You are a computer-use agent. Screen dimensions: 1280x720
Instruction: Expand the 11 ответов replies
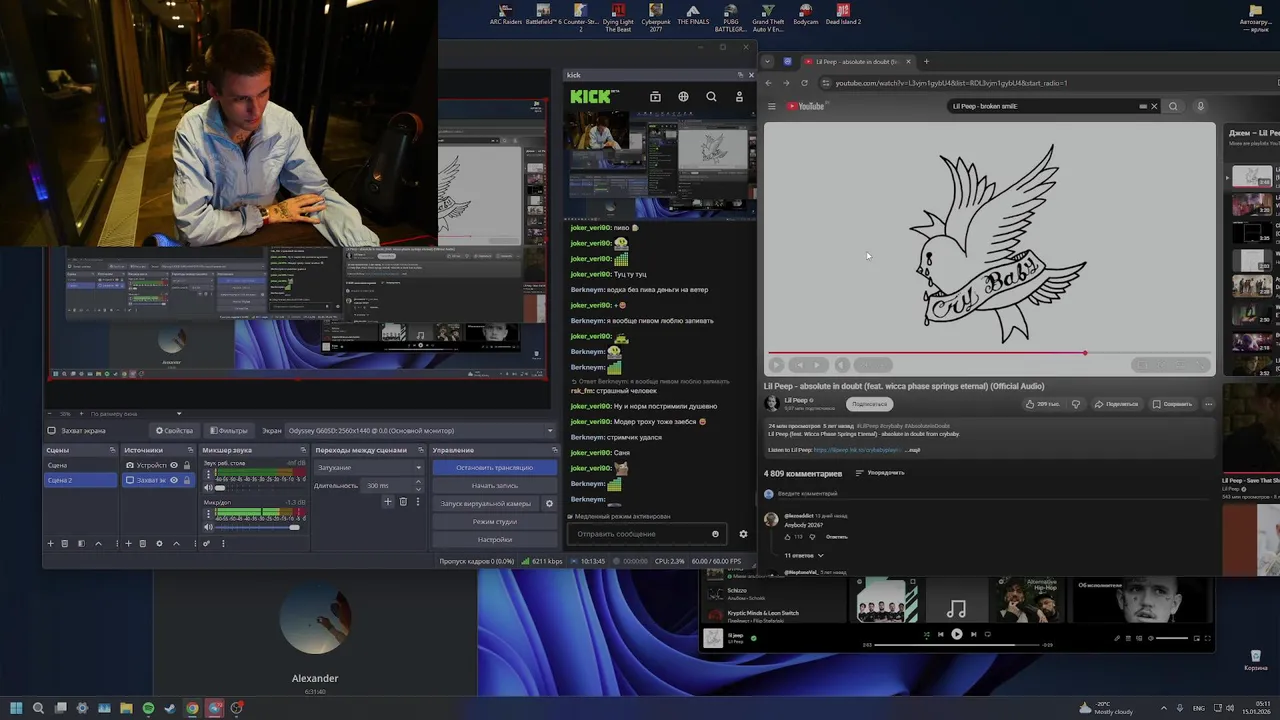coord(804,555)
